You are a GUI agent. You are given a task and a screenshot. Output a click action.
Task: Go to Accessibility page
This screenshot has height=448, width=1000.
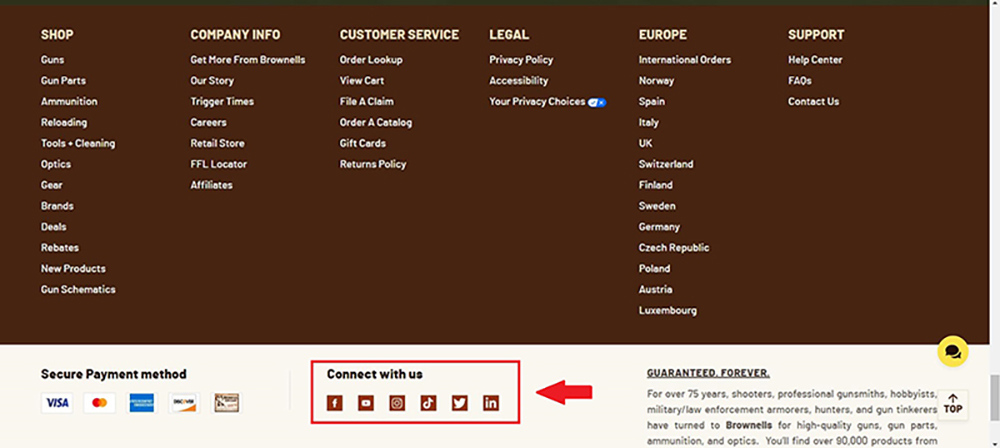(x=518, y=81)
